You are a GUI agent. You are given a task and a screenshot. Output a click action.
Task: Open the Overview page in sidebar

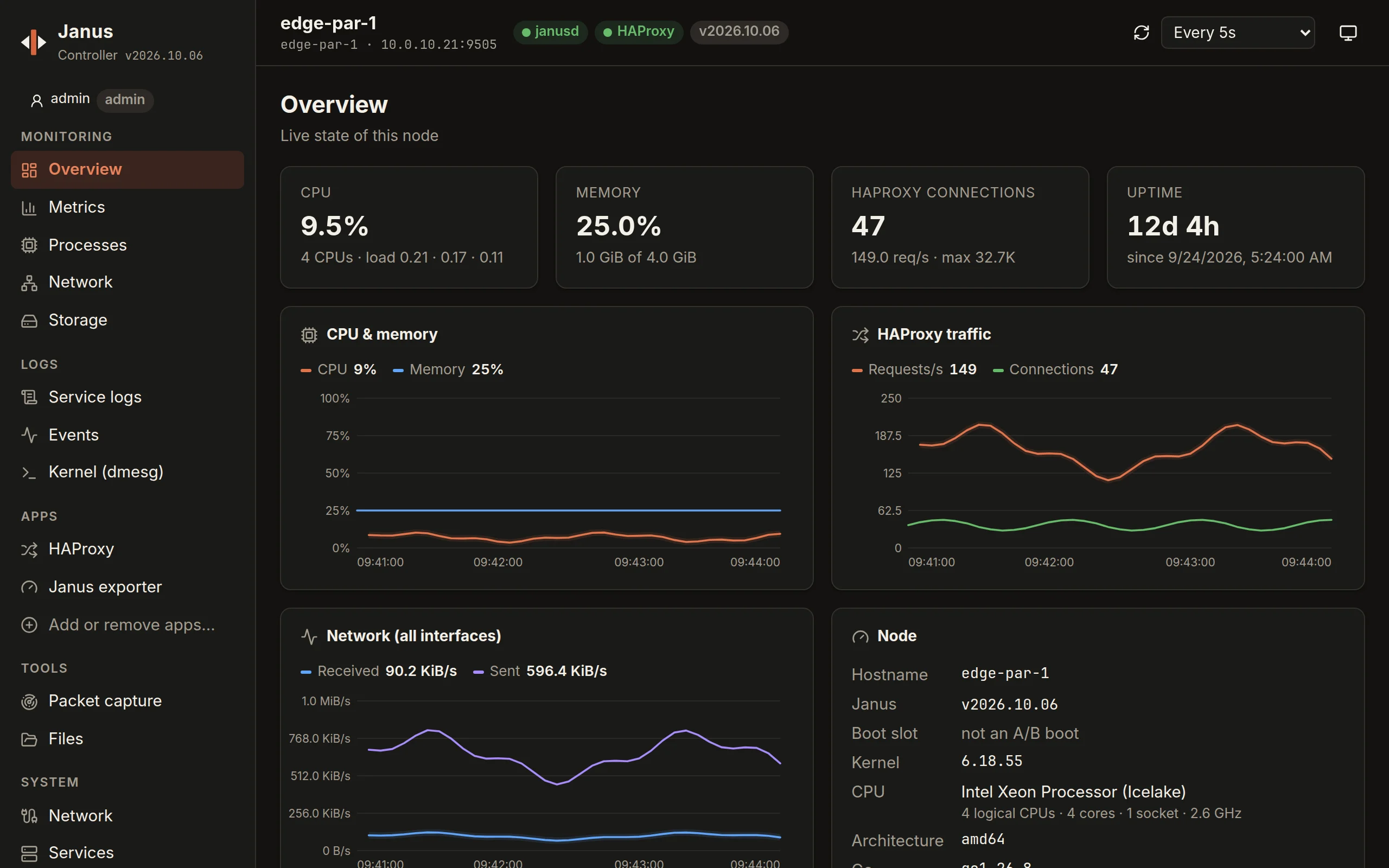(128, 170)
